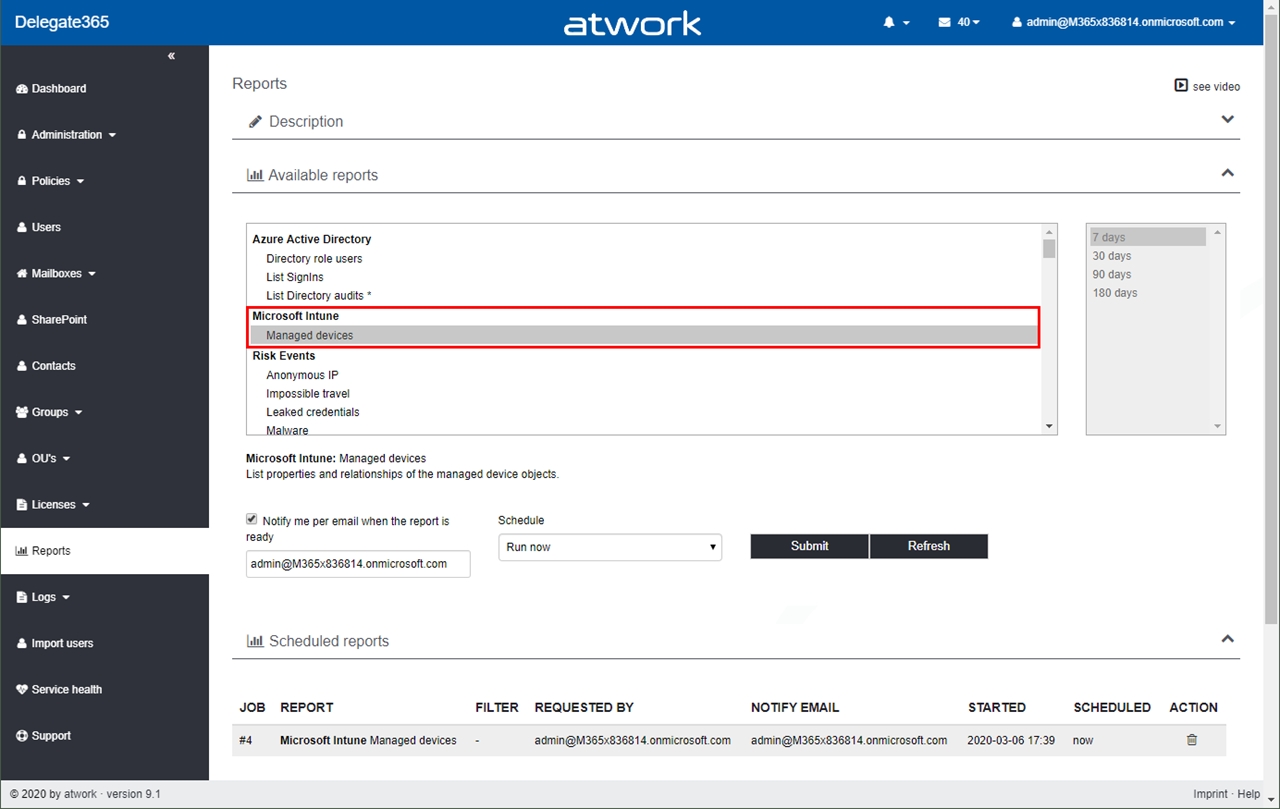The width and height of the screenshot is (1280, 809).
Task: Click the Submit button
Action: tap(810, 546)
